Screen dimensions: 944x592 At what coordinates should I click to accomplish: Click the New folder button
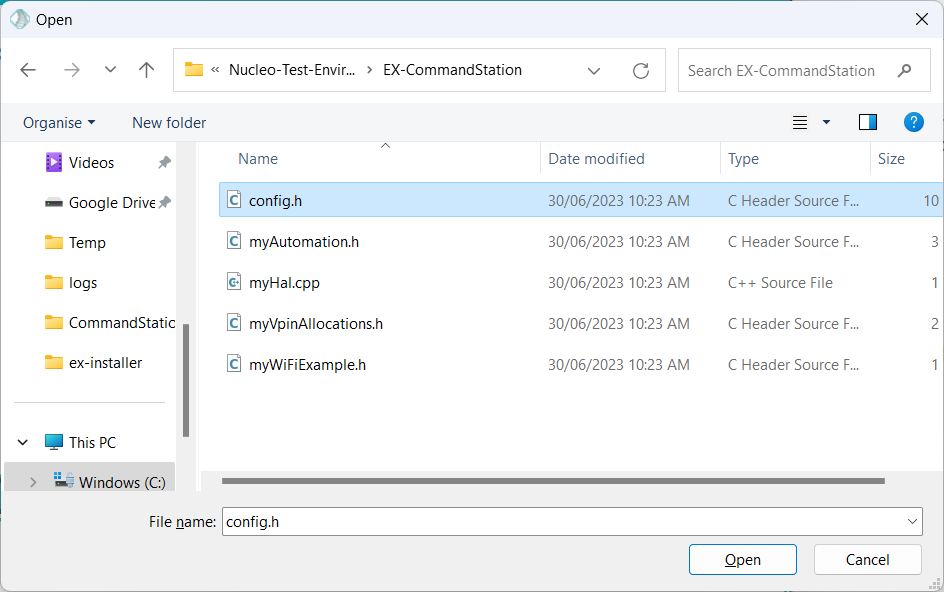(169, 123)
